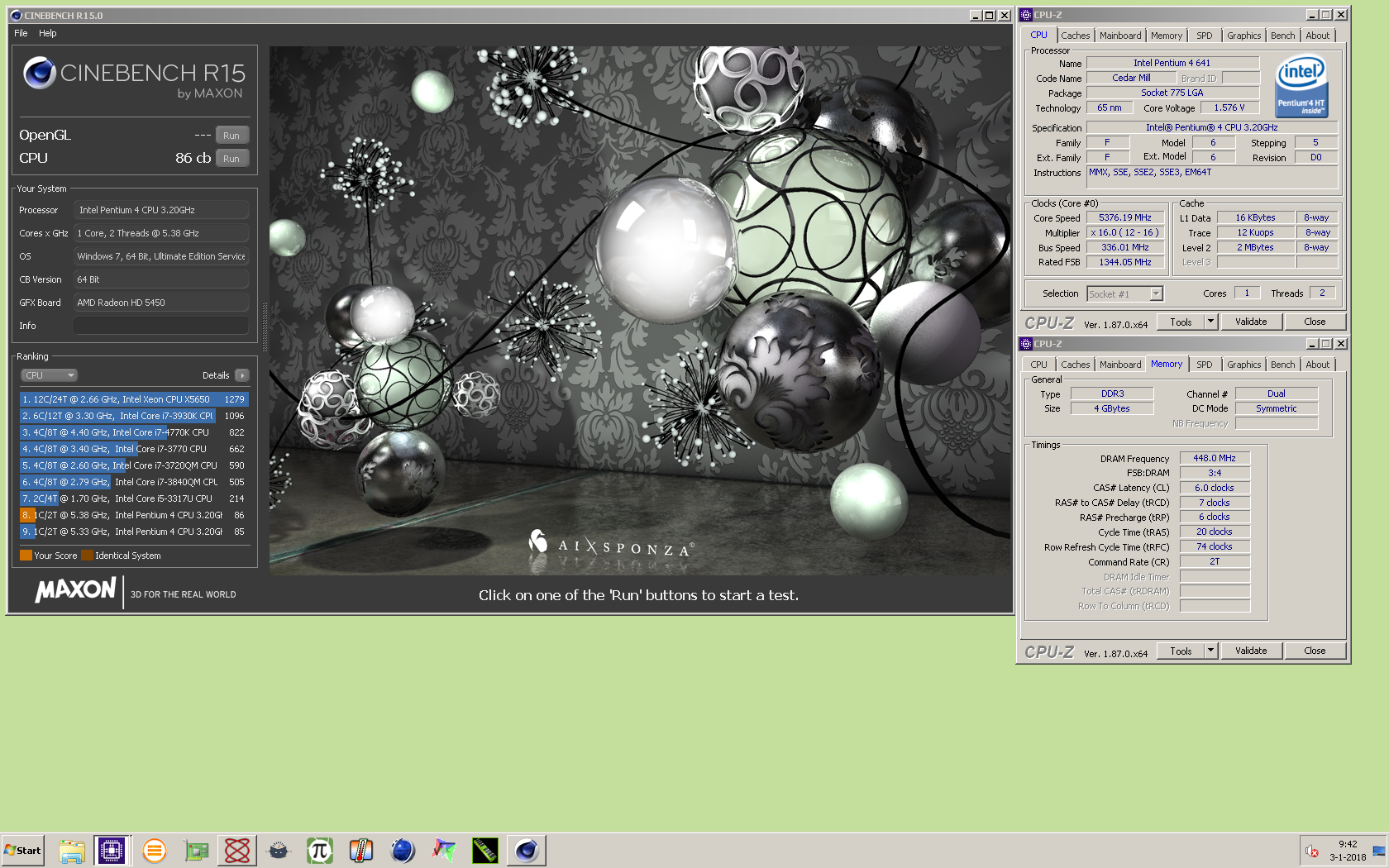
Task: Click the Core Speed 5376.19 MHz value
Action: [1125, 218]
